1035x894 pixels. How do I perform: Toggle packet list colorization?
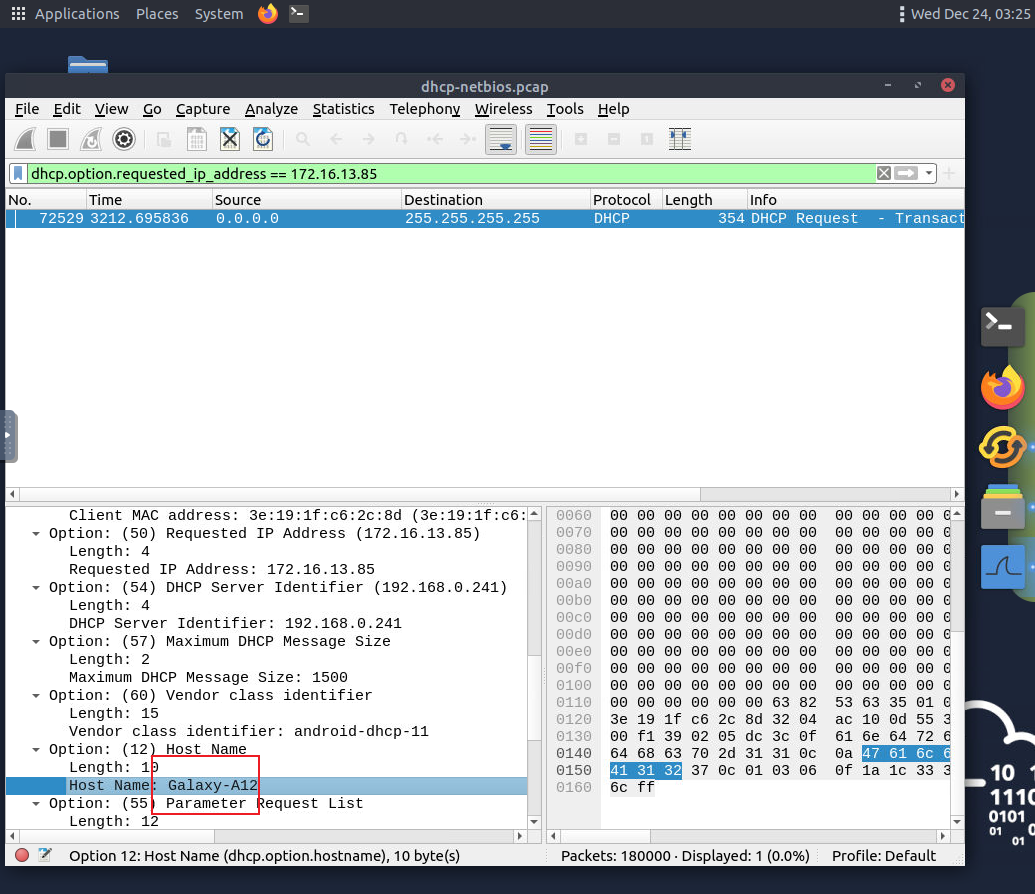pos(541,139)
